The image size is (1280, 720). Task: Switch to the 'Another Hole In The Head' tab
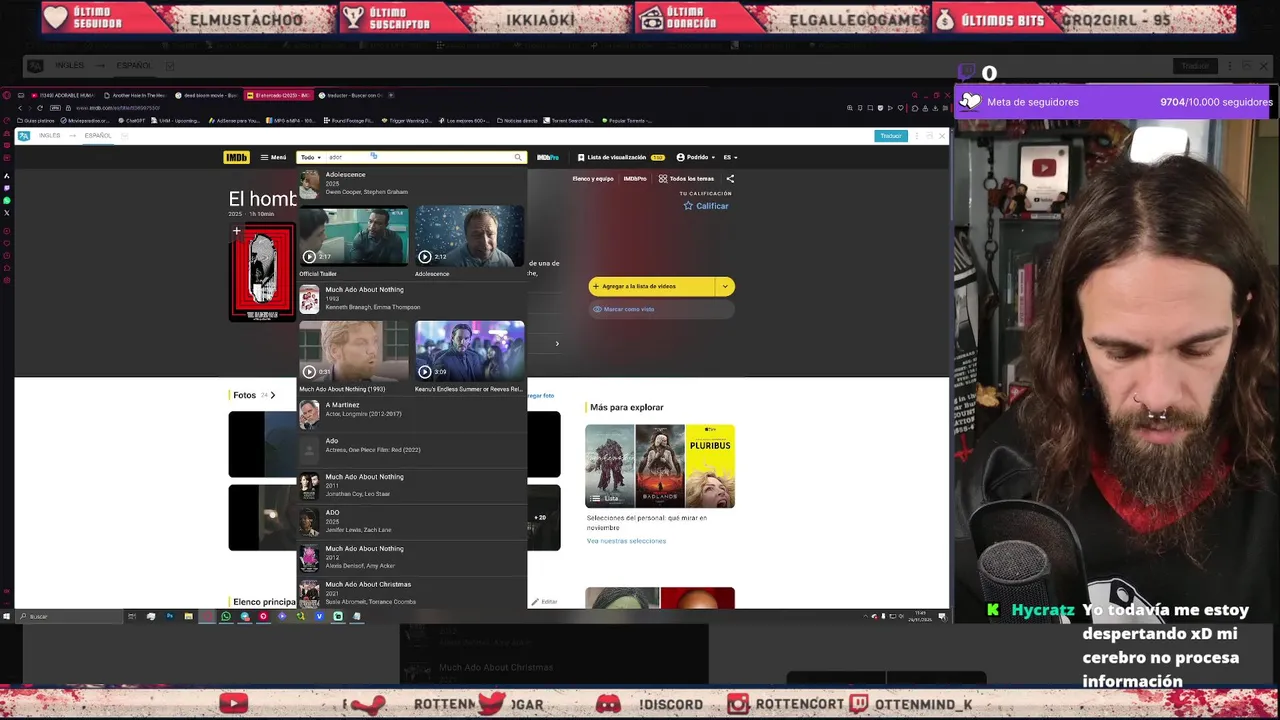135,95
